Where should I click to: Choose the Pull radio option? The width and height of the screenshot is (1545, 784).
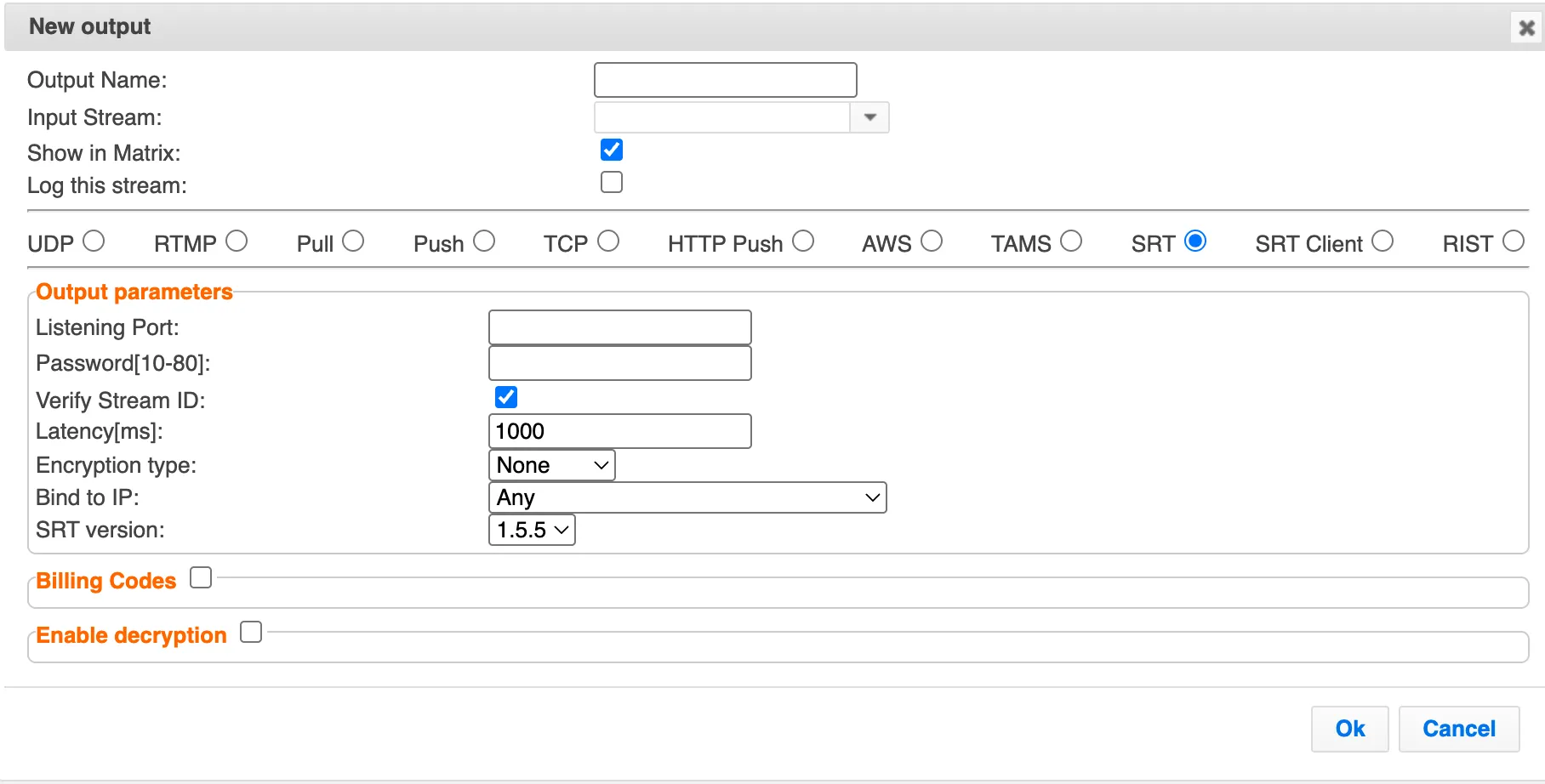(x=353, y=241)
